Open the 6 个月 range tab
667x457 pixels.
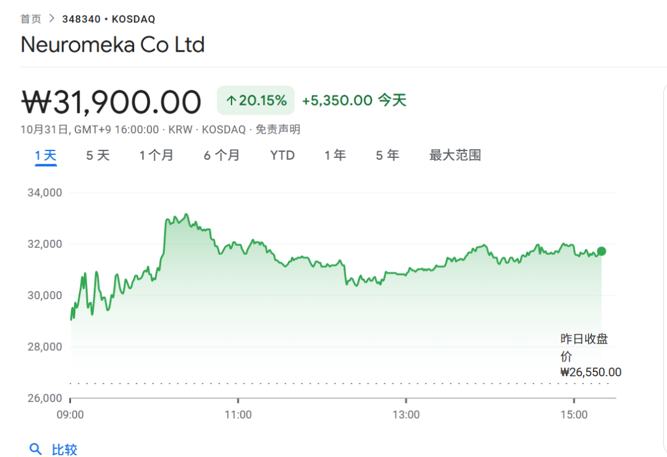tap(221, 155)
